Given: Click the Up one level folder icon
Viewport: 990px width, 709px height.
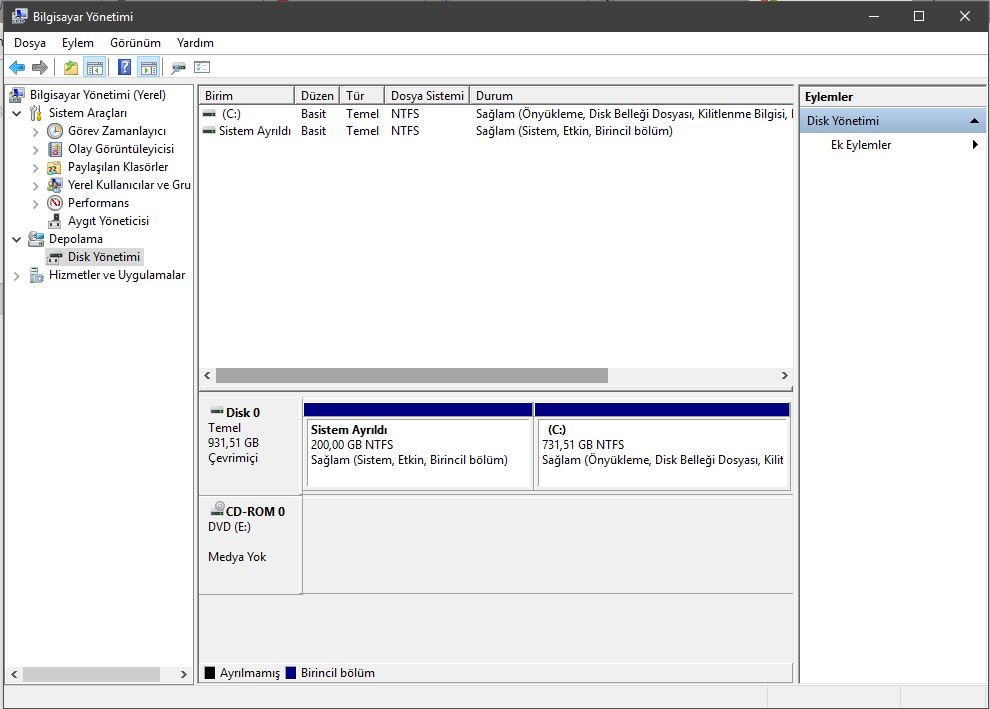Looking at the screenshot, I should tap(71, 67).
